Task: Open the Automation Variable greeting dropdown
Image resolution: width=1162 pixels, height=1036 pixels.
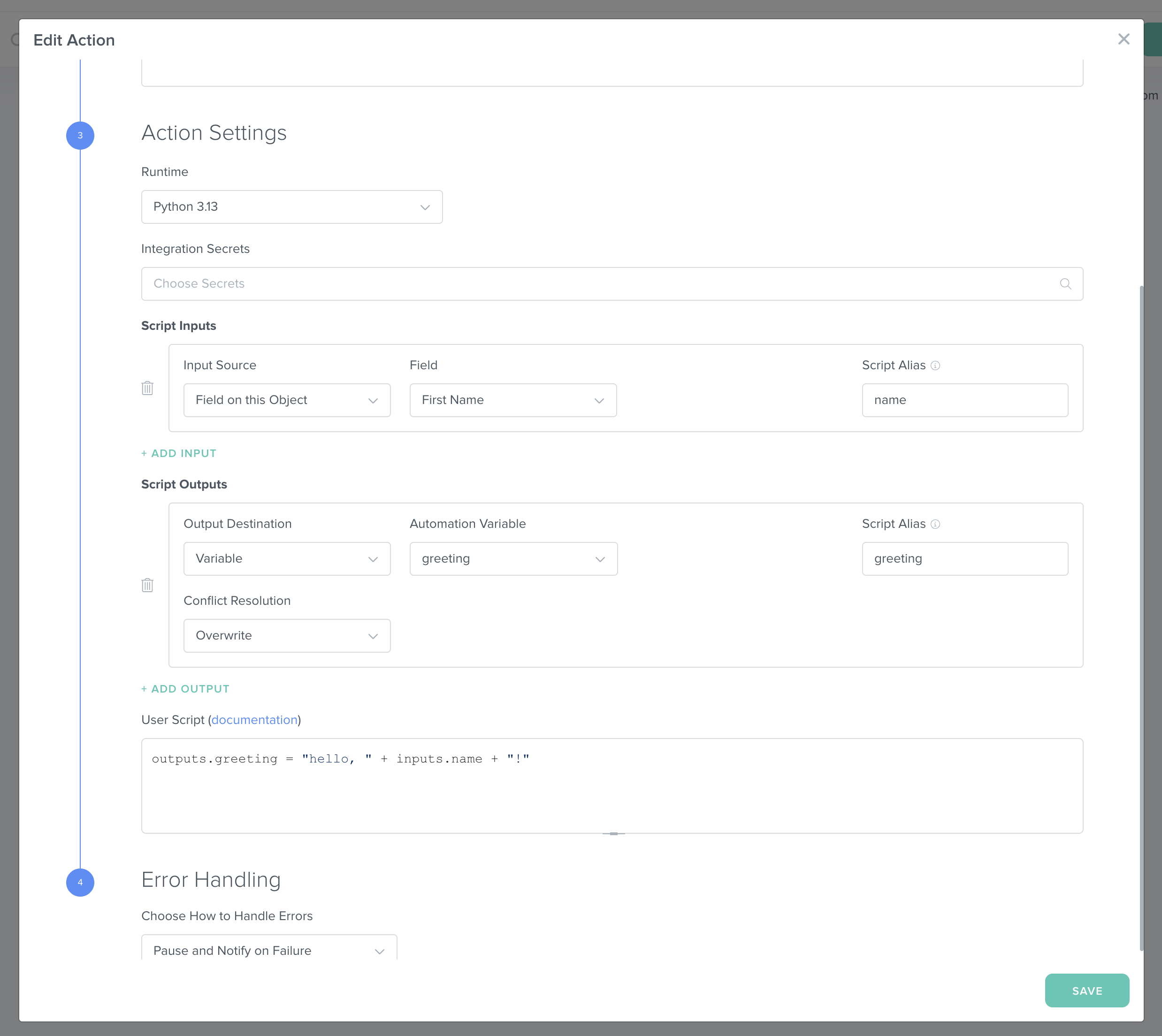Action: [513, 559]
